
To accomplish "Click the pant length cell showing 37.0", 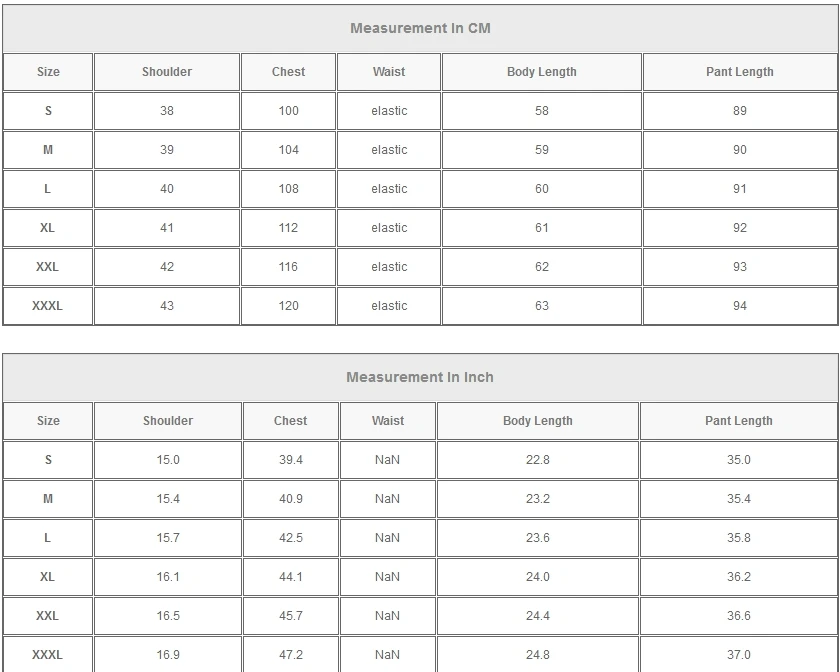I will [739, 655].
